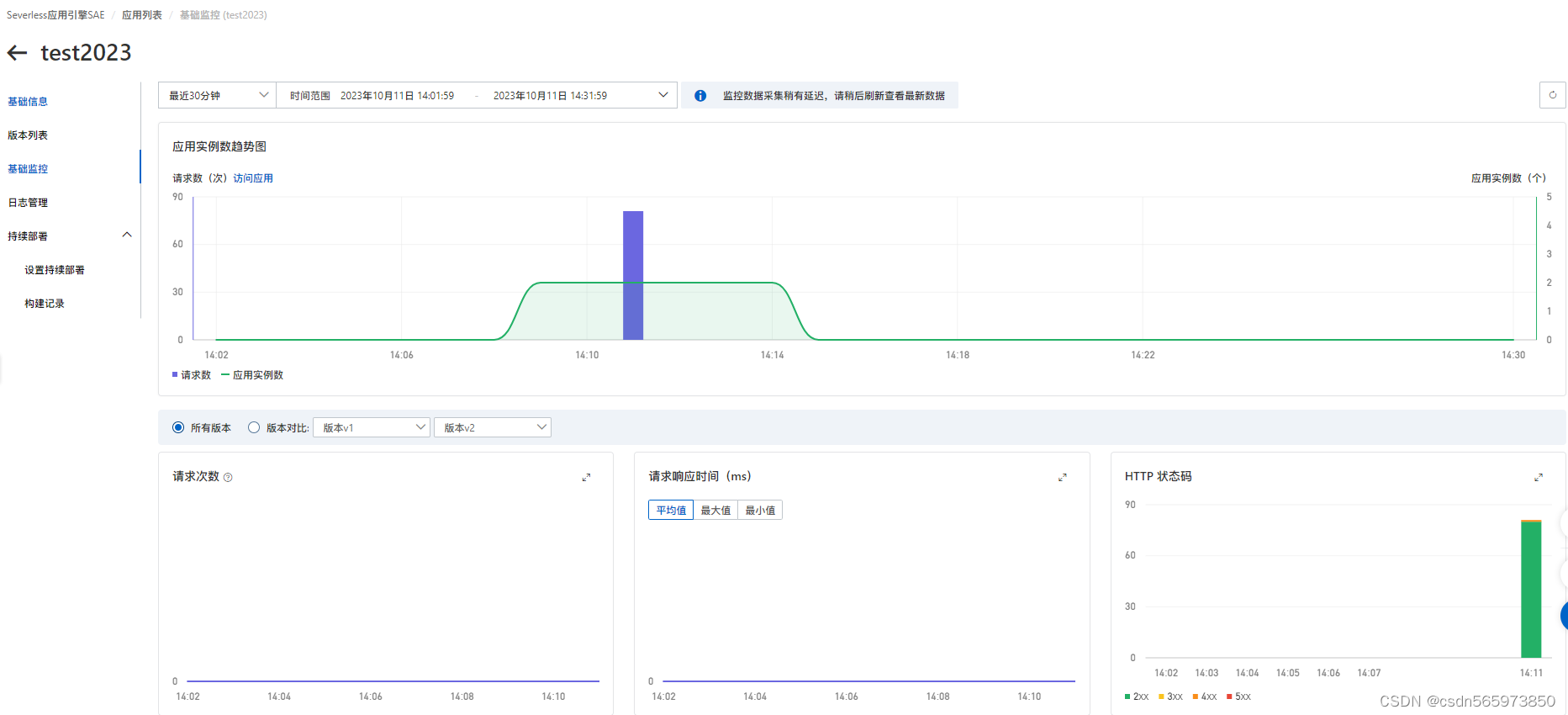The image size is (1568, 715).
Task: Click the 访问应用 link
Action: [253, 178]
